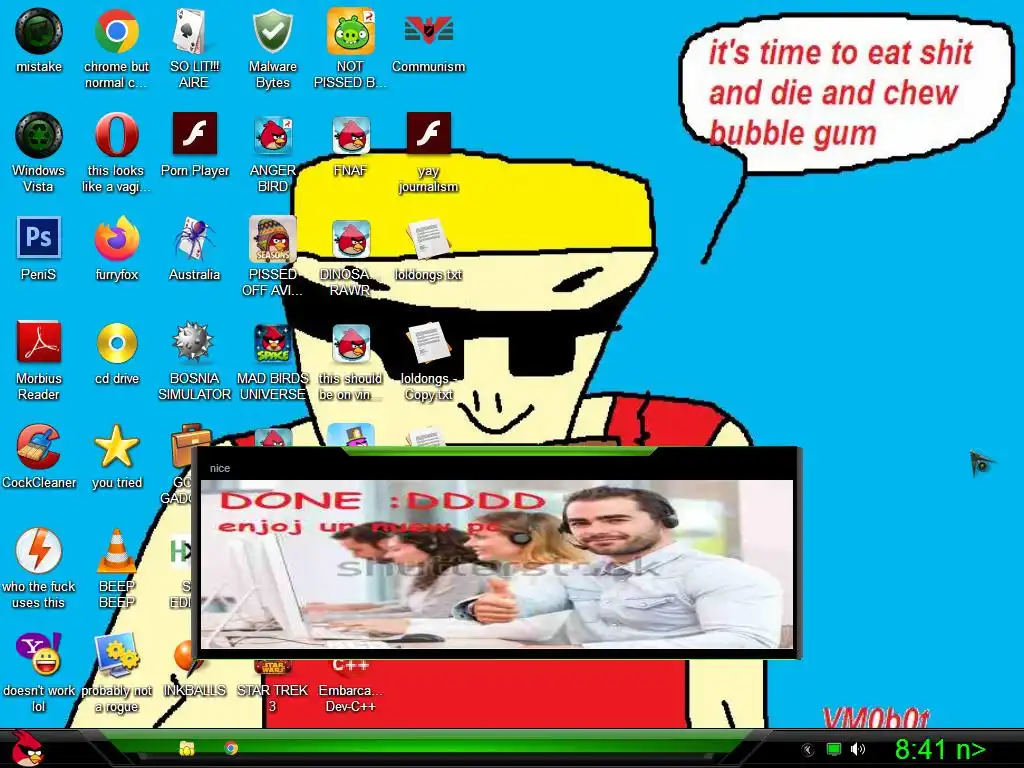Open the volume speaker tray icon
Image resolution: width=1024 pixels, height=768 pixels.
(x=858, y=749)
